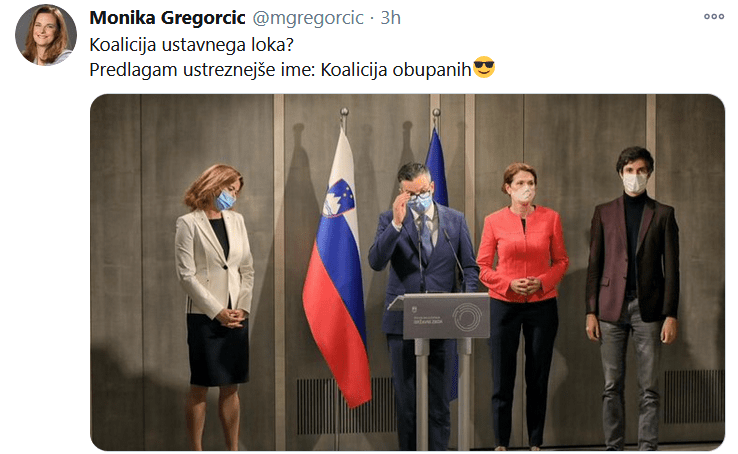Open the @mgregorcic handle link
Viewport: 738px width, 454px height.
[x=308, y=18]
